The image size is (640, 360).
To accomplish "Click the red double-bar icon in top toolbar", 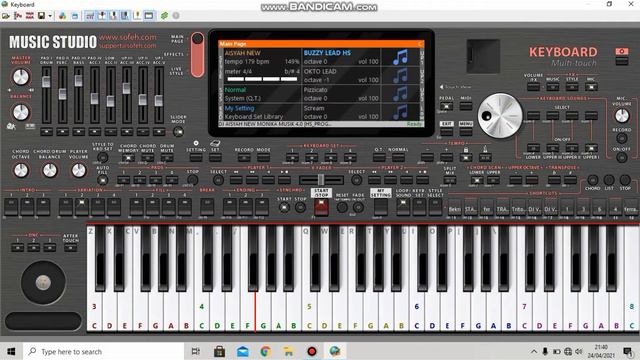I will click(x=29, y=16).
